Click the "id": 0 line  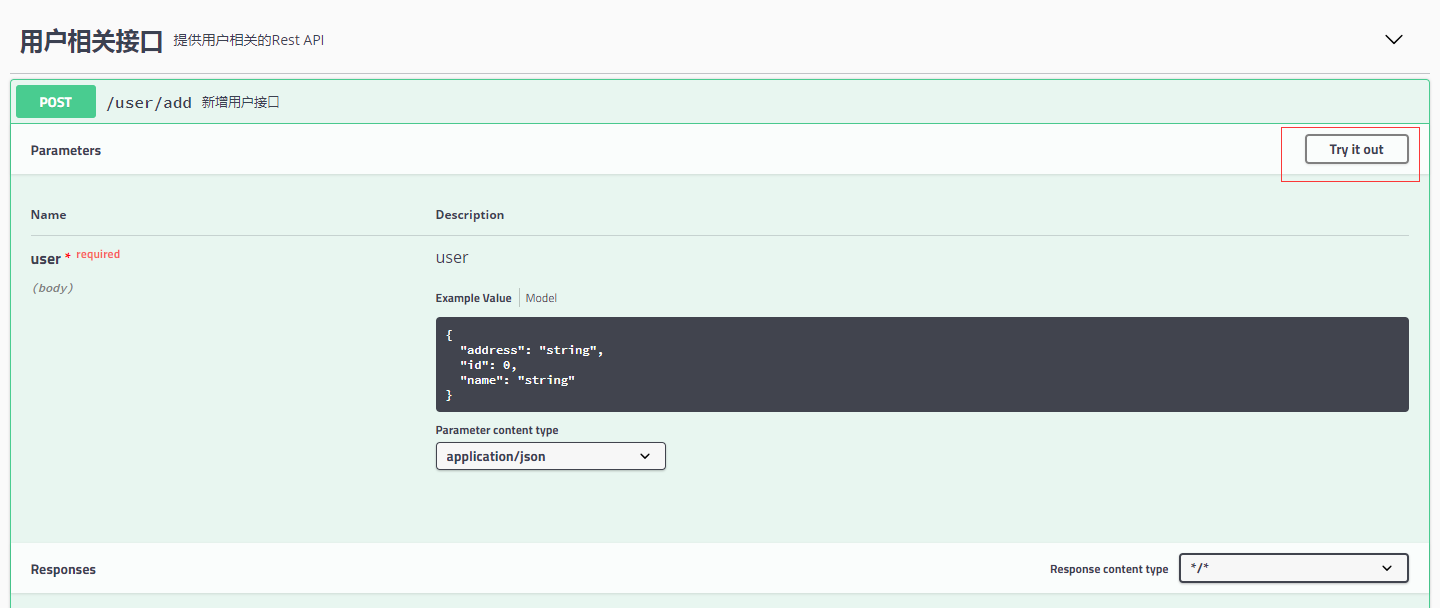pos(488,365)
